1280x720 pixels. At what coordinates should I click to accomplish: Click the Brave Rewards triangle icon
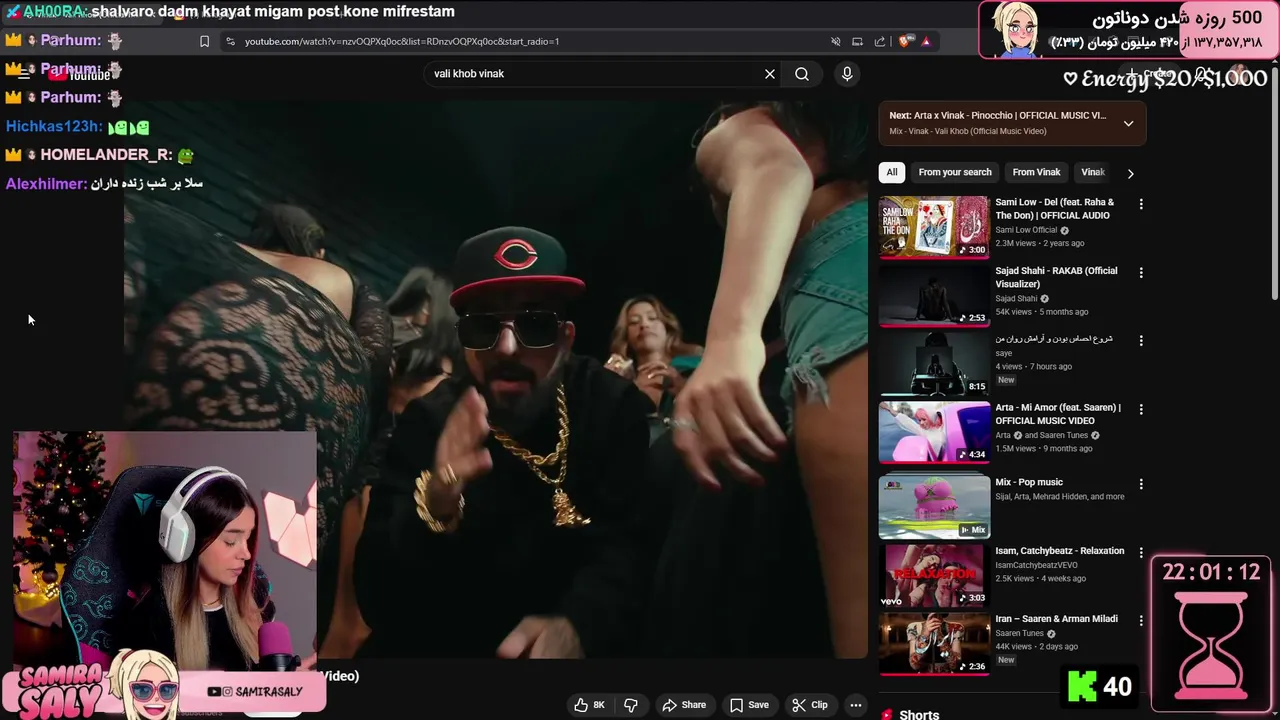pyautogui.click(x=926, y=41)
